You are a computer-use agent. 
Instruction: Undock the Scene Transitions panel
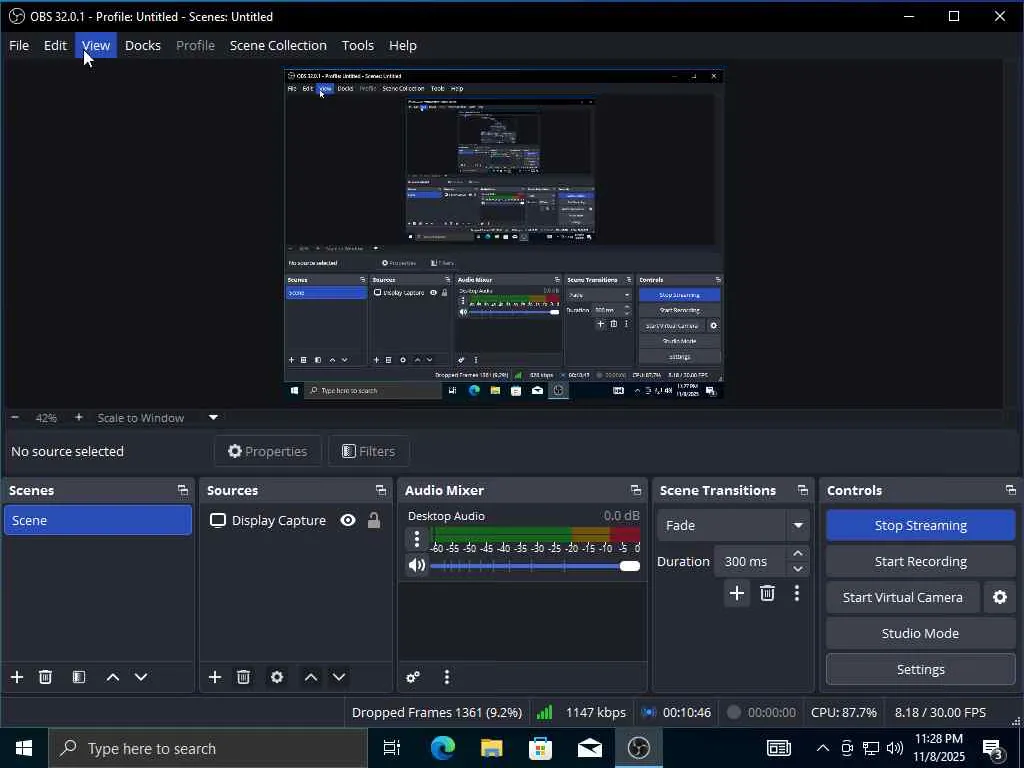[803, 490]
